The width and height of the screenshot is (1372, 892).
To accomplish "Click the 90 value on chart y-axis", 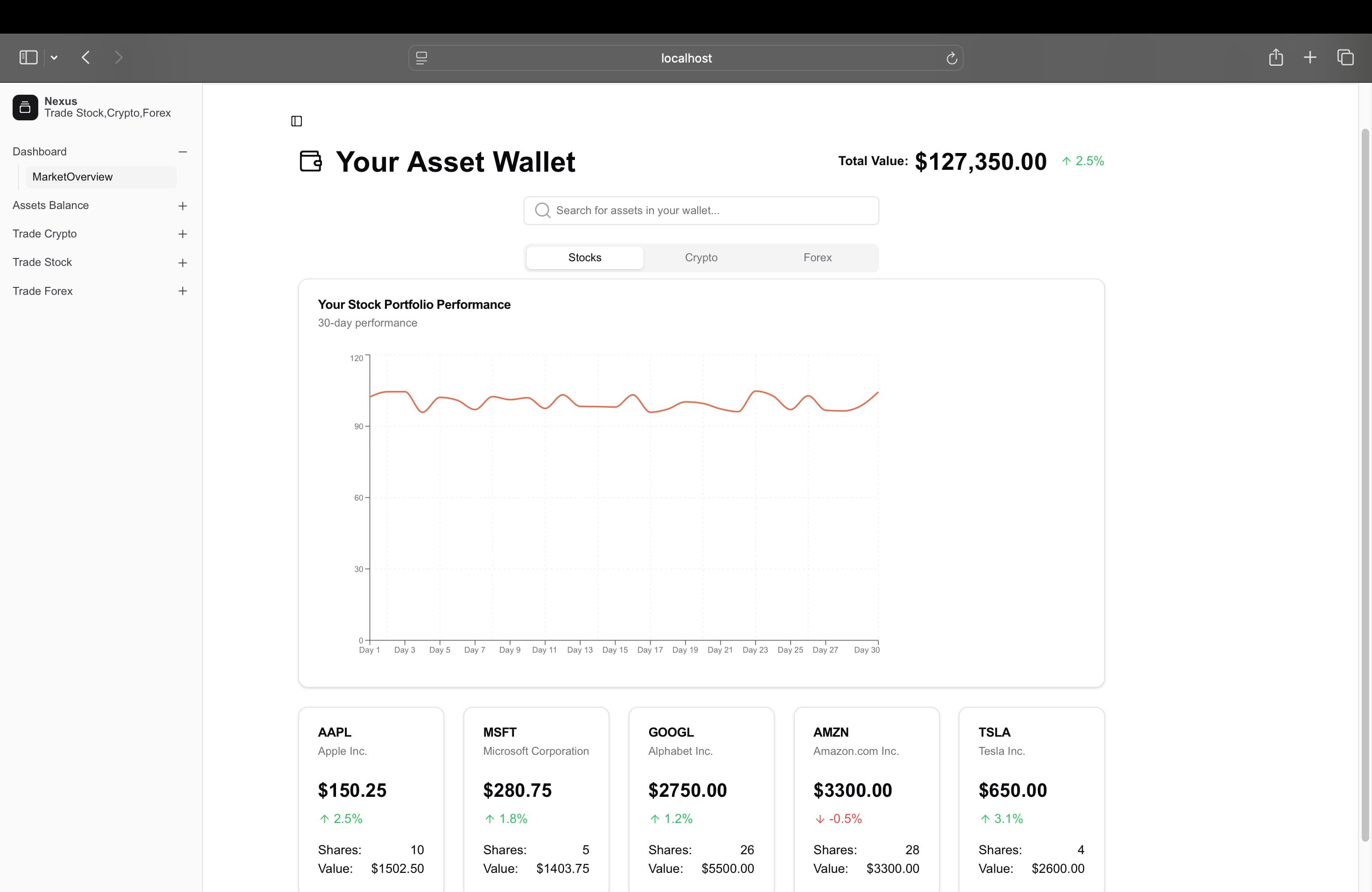I will pos(358,426).
